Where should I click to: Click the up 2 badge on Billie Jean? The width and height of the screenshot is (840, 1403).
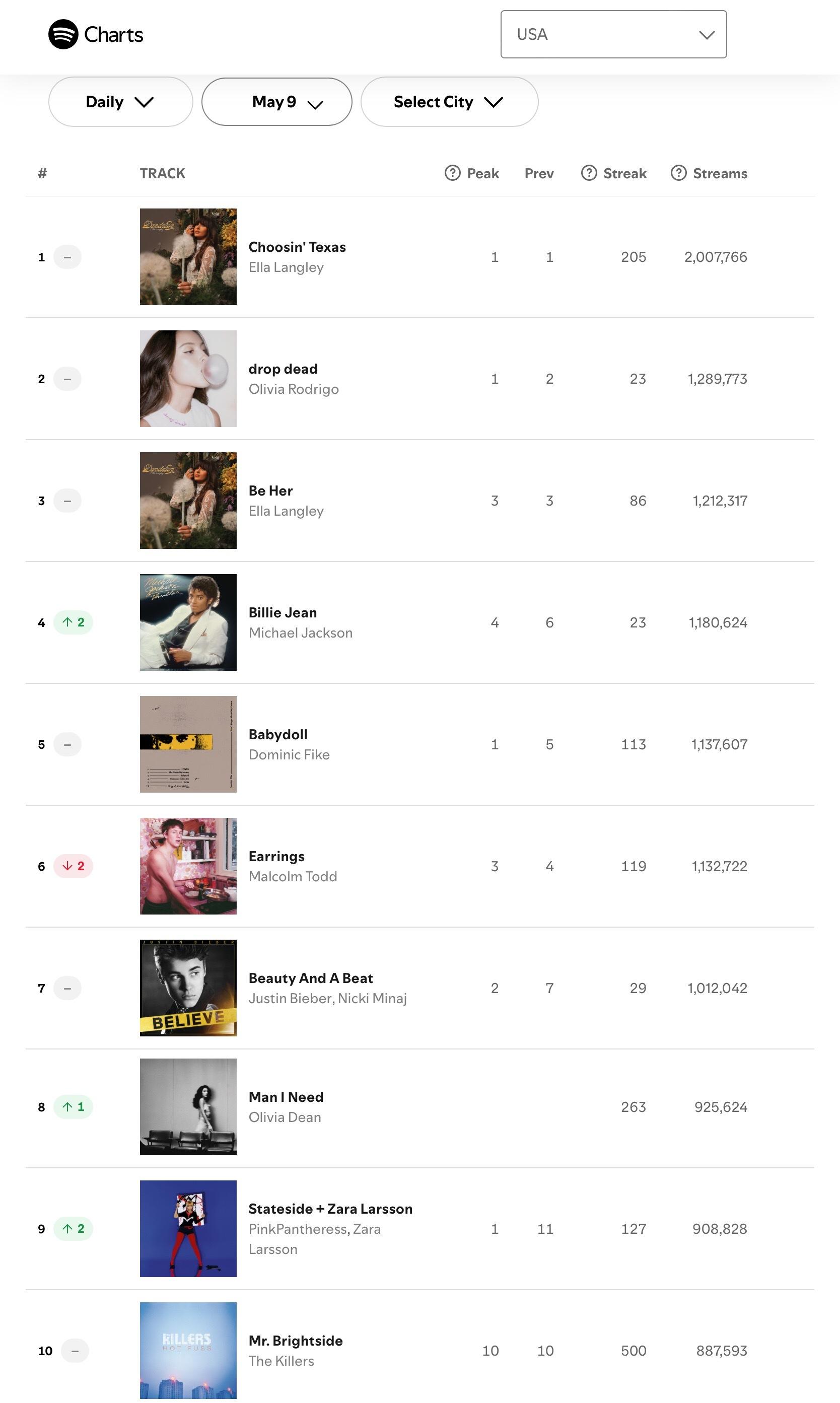(74, 622)
